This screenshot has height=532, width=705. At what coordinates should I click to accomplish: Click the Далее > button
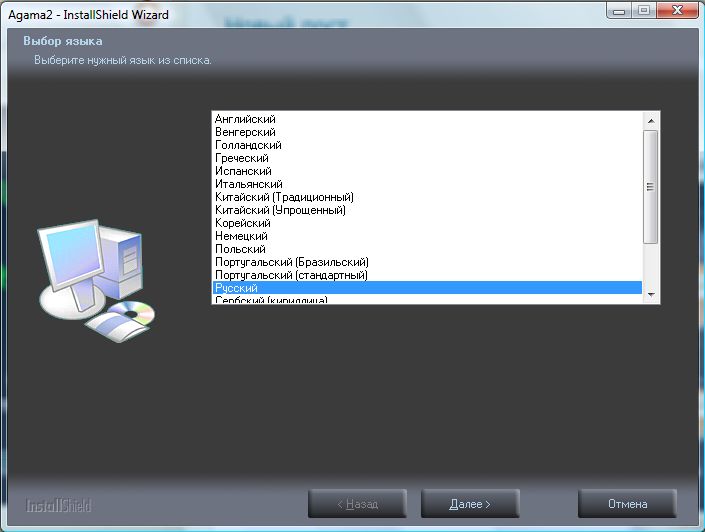(x=470, y=504)
